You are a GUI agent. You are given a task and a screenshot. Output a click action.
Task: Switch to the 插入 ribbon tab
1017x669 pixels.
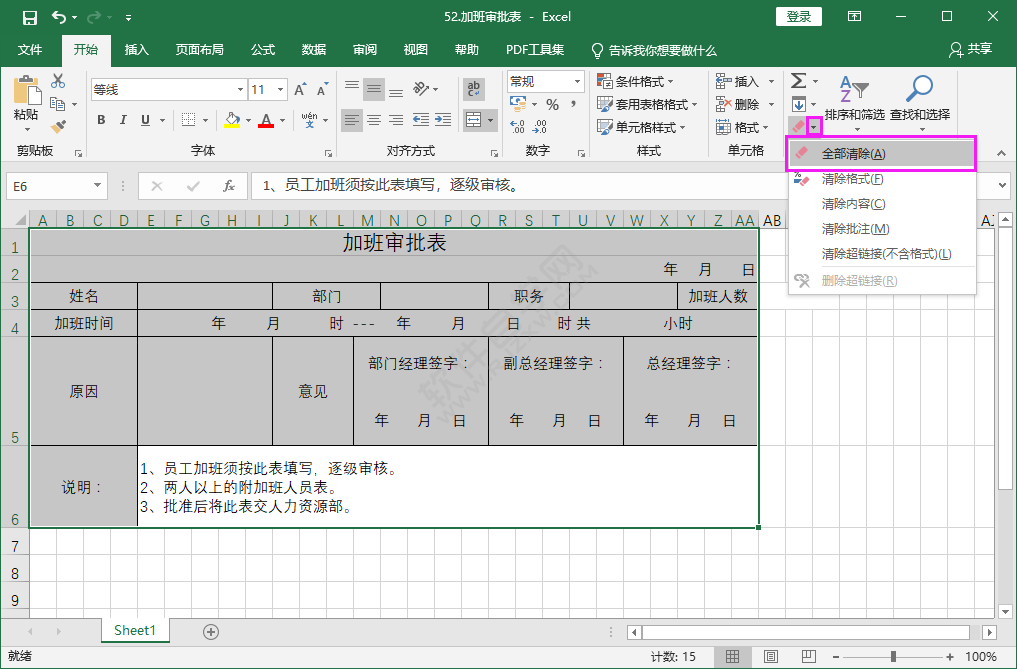pyautogui.click(x=136, y=50)
